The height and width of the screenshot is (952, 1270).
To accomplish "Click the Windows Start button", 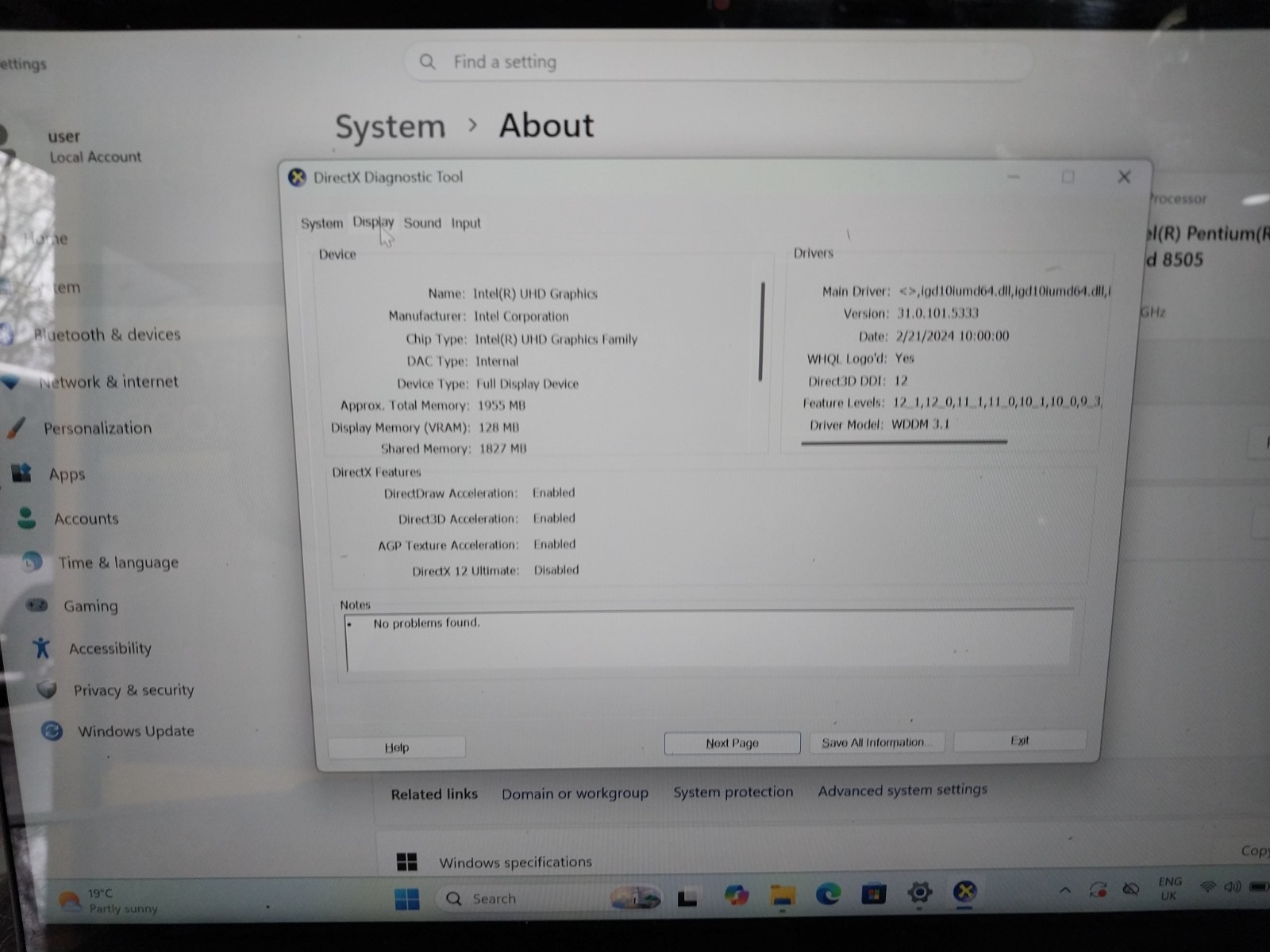I will click(407, 899).
